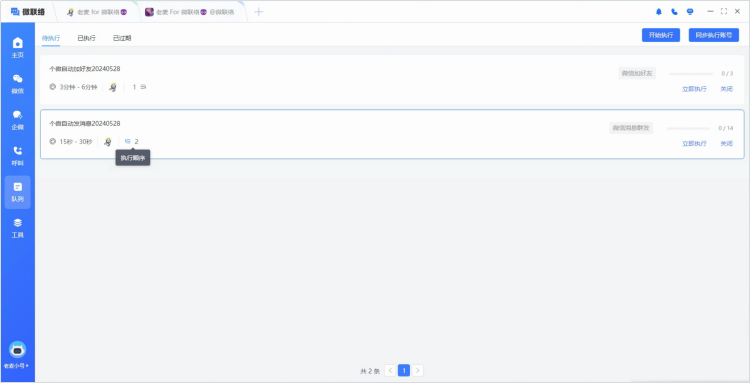Open the 微信 WeChat sidebar section
Viewport: 750px width, 383px height.
[18, 84]
